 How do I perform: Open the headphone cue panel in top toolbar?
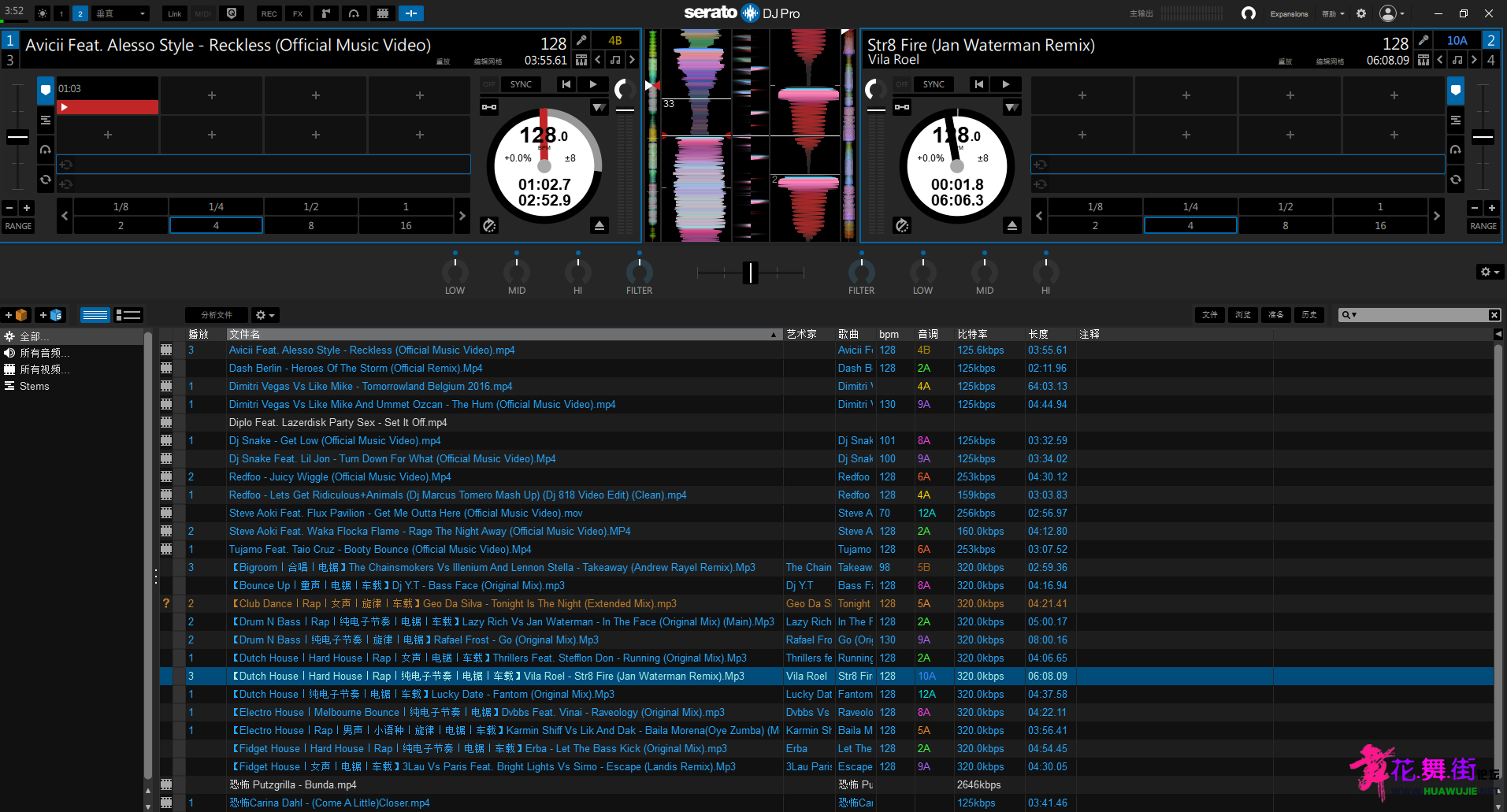[354, 13]
